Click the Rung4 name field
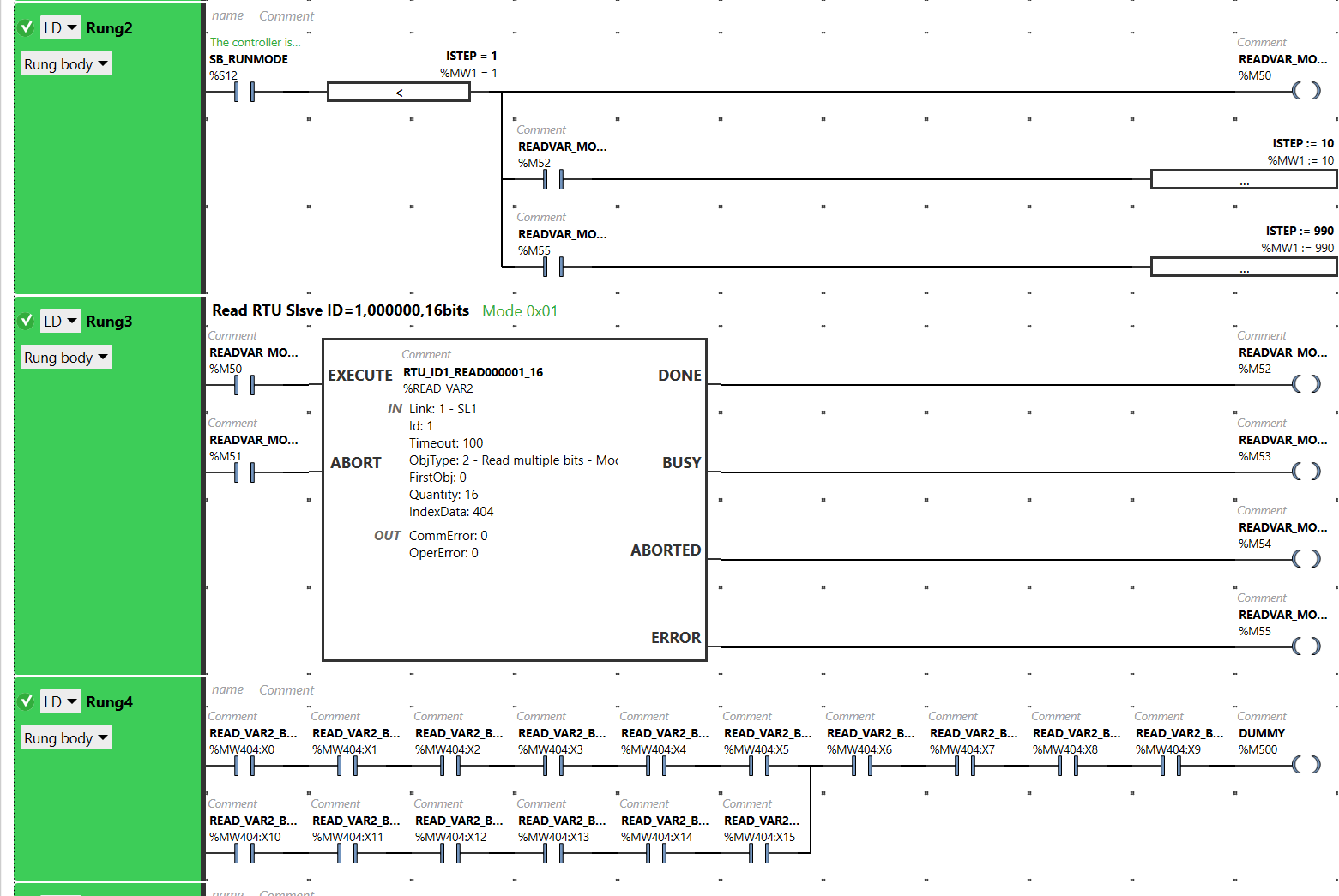 coord(228,689)
